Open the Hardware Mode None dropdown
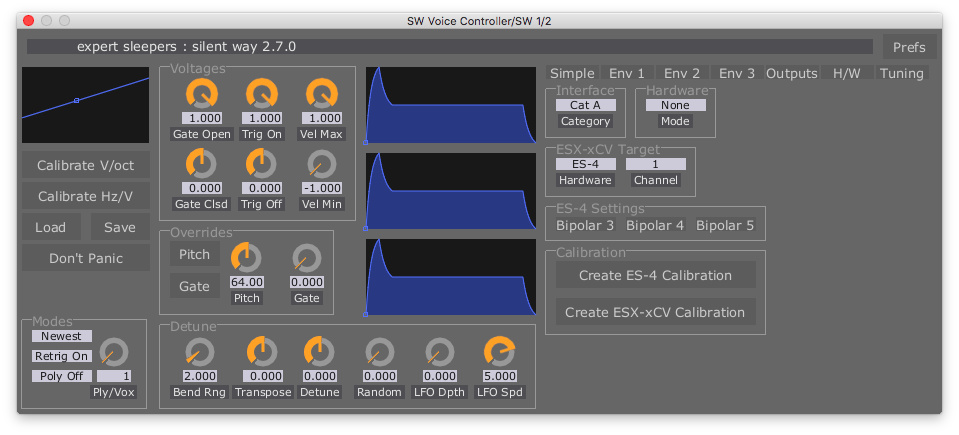Screen dimensions: 959x435 [x=675, y=105]
